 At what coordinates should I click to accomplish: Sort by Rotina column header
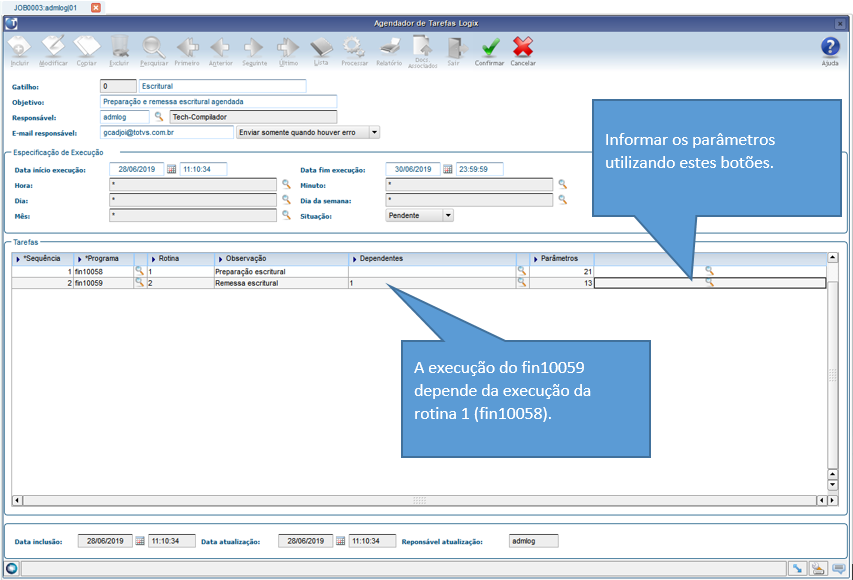tap(181, 258)
